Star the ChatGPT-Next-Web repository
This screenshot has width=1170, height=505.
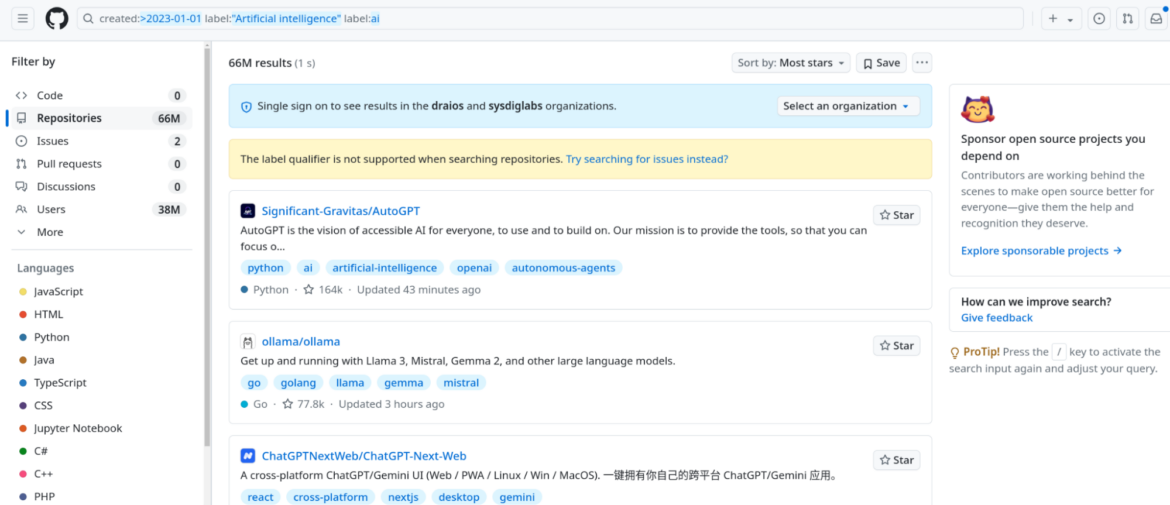coord(896,459)
